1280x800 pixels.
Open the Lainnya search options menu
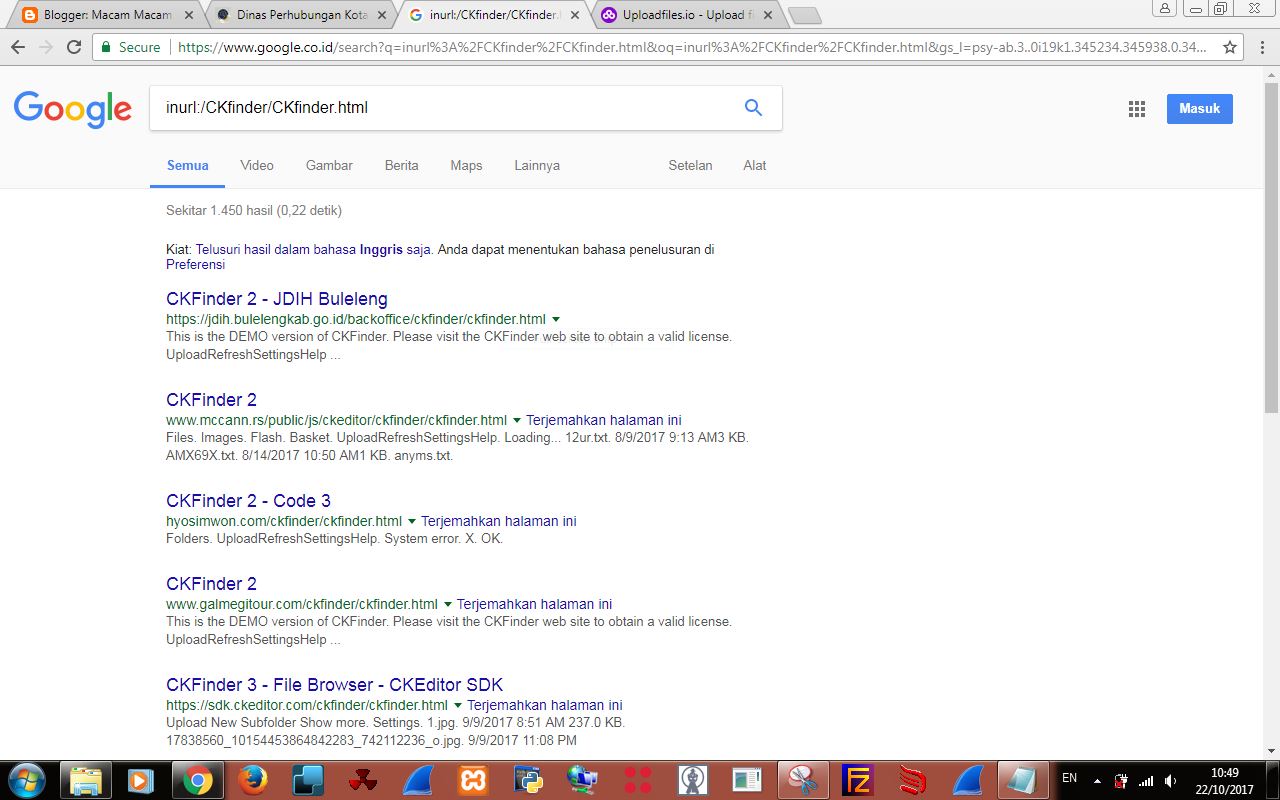pyautogui.click(x=537, y=165)
